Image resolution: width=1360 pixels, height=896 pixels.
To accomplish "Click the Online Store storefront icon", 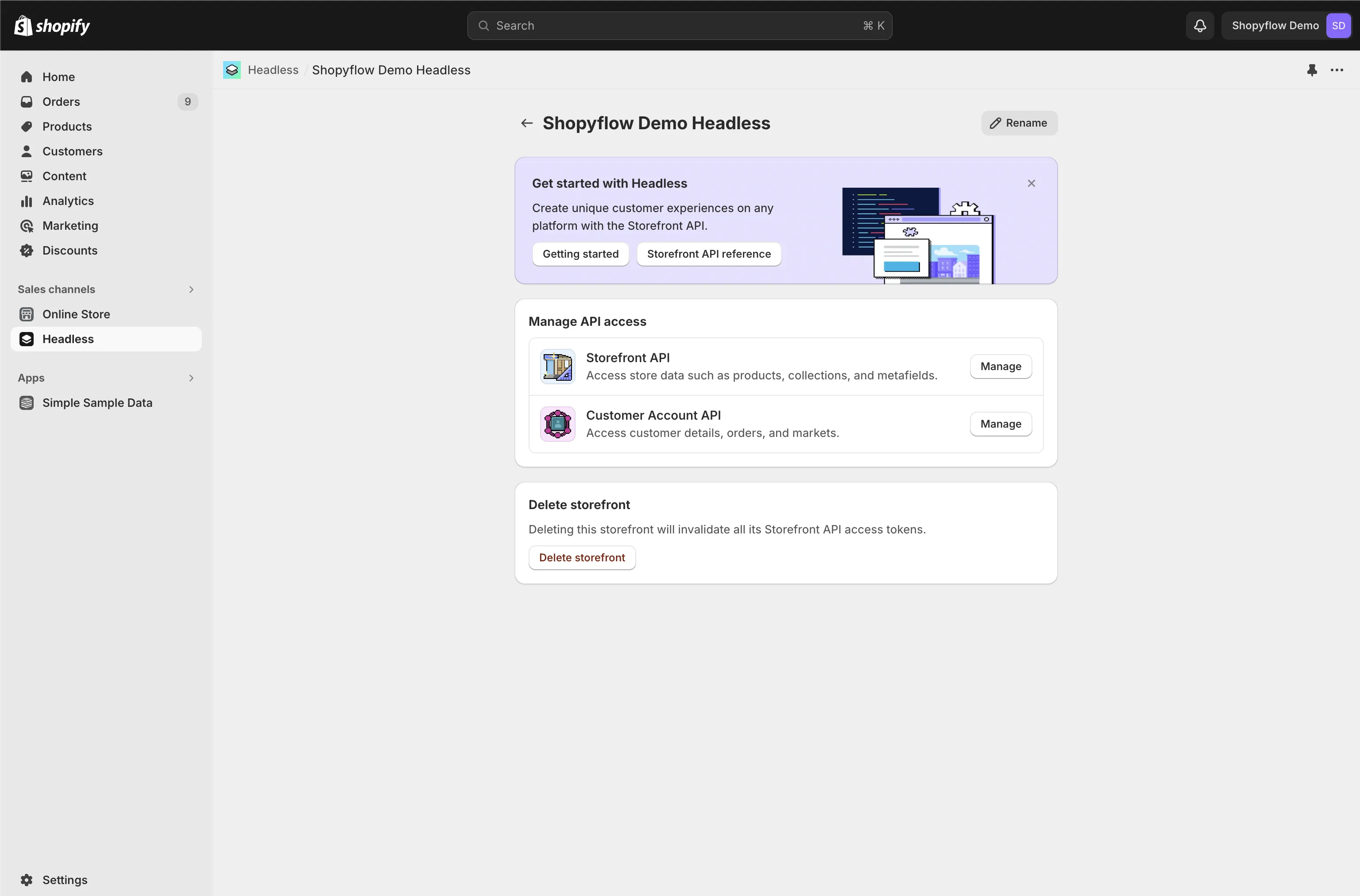I will pyautogui.click(x=26, y=314).
